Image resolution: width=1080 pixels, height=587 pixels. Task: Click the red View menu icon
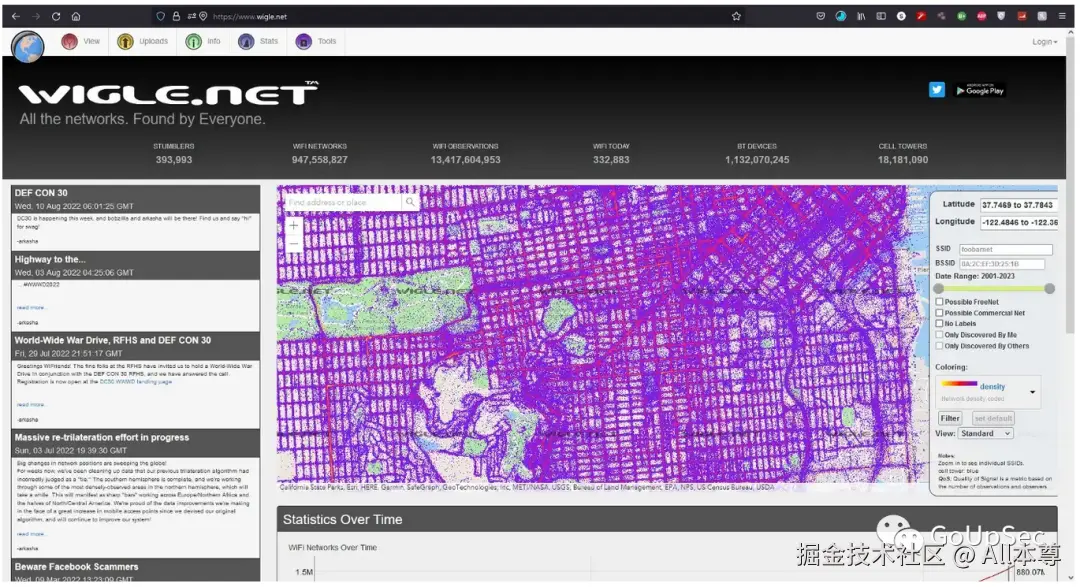pyautogui.click(x=69, y=41)
